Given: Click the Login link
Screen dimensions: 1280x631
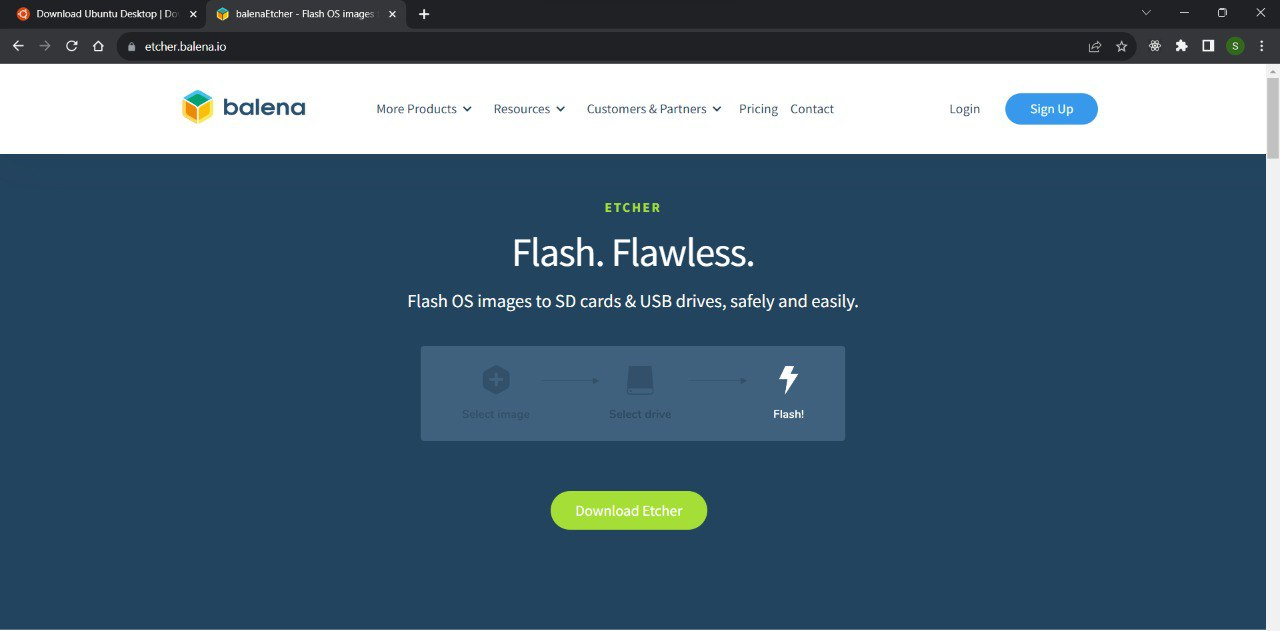Looking at the screenshot, I should tap(964, 109).
